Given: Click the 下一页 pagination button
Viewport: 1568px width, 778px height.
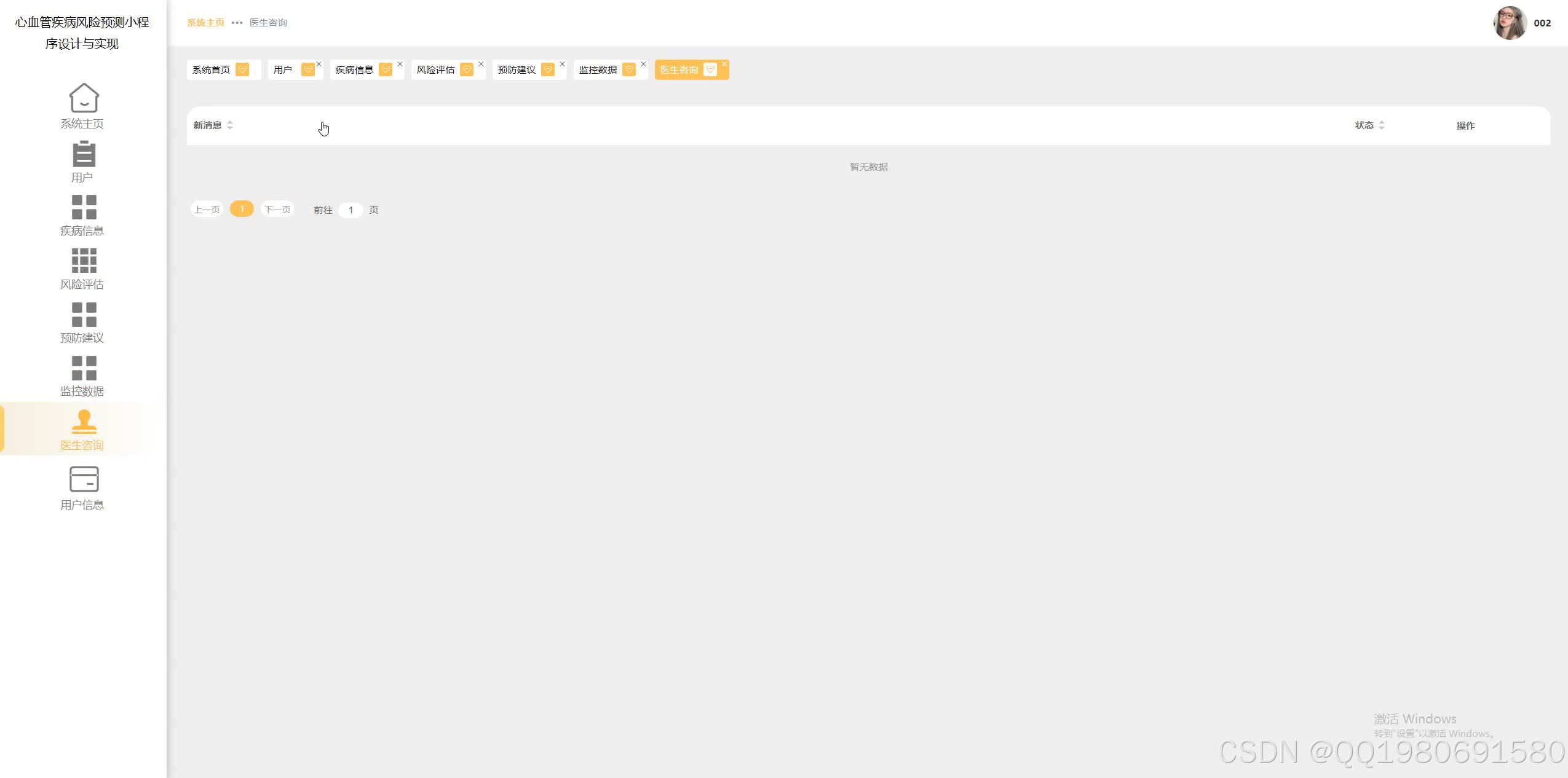Looking at the screenshot, I should [277, 210].
